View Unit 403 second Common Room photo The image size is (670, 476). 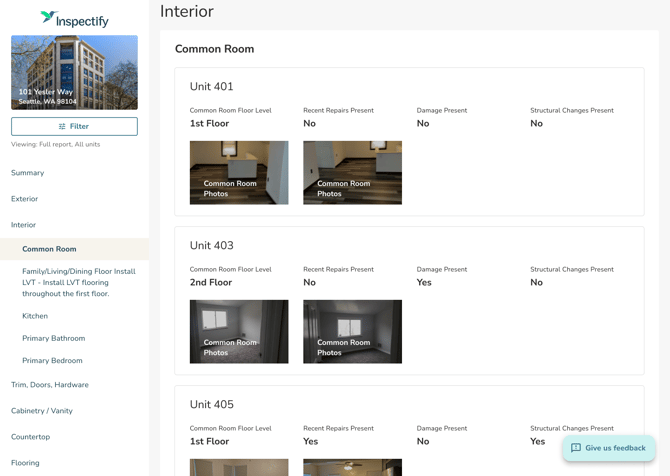352,331
